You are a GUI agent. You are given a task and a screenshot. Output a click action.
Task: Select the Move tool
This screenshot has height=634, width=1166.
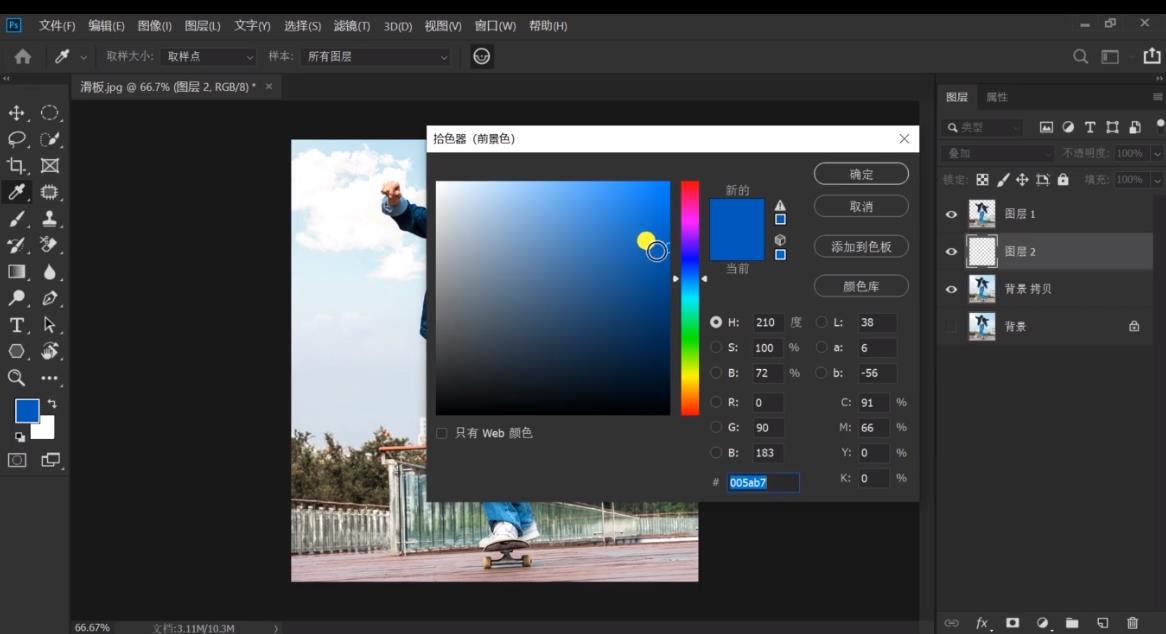pyautogui.click(x=17, y=113)
